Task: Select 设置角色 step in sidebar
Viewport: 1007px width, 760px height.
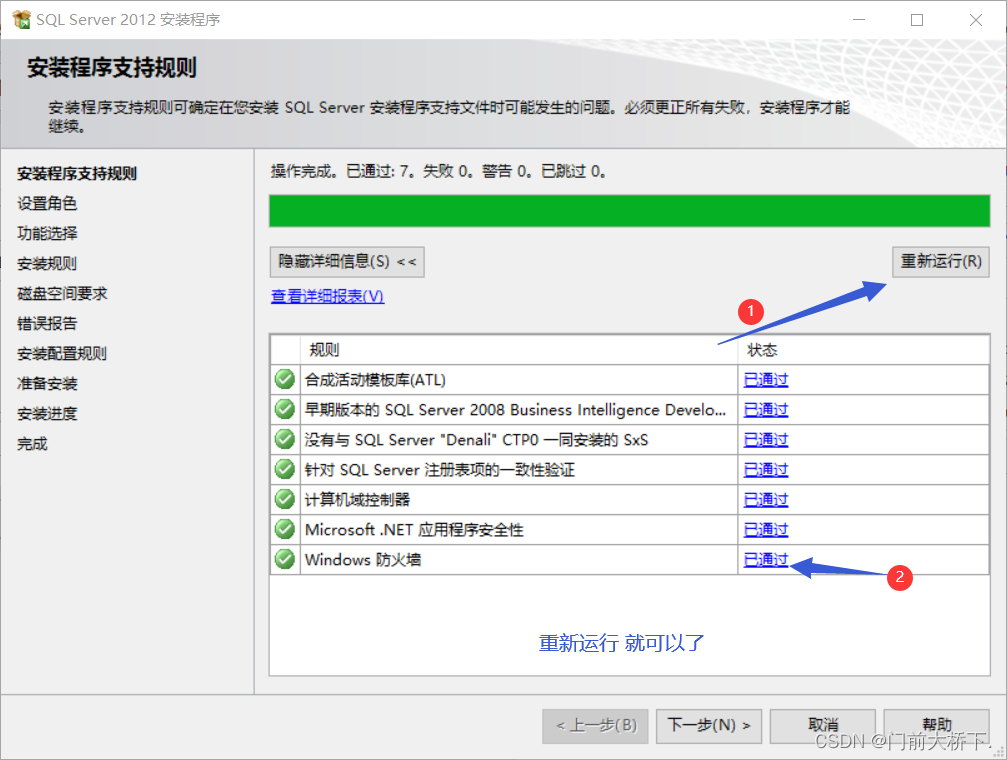Action: coord(47,204)
